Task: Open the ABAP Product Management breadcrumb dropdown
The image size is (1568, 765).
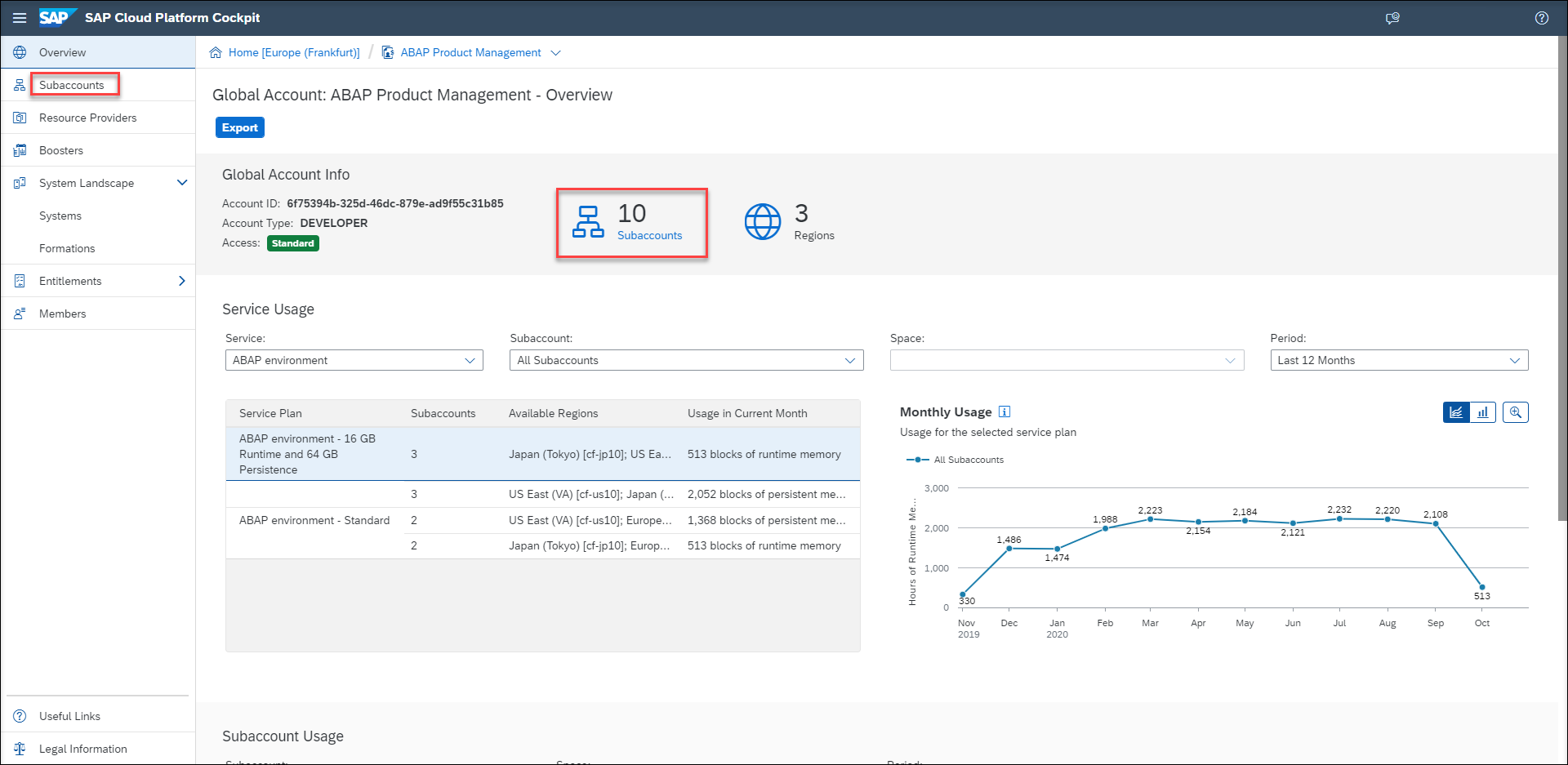Action: [556, 52]
